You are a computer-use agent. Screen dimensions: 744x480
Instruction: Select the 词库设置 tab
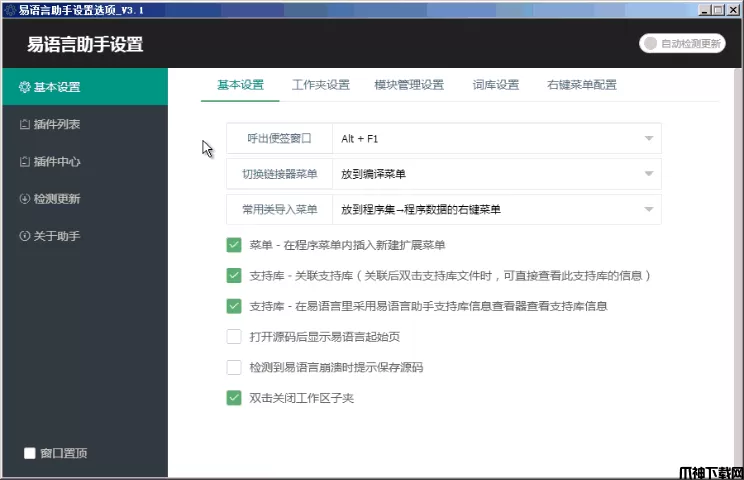pos(496,85)
